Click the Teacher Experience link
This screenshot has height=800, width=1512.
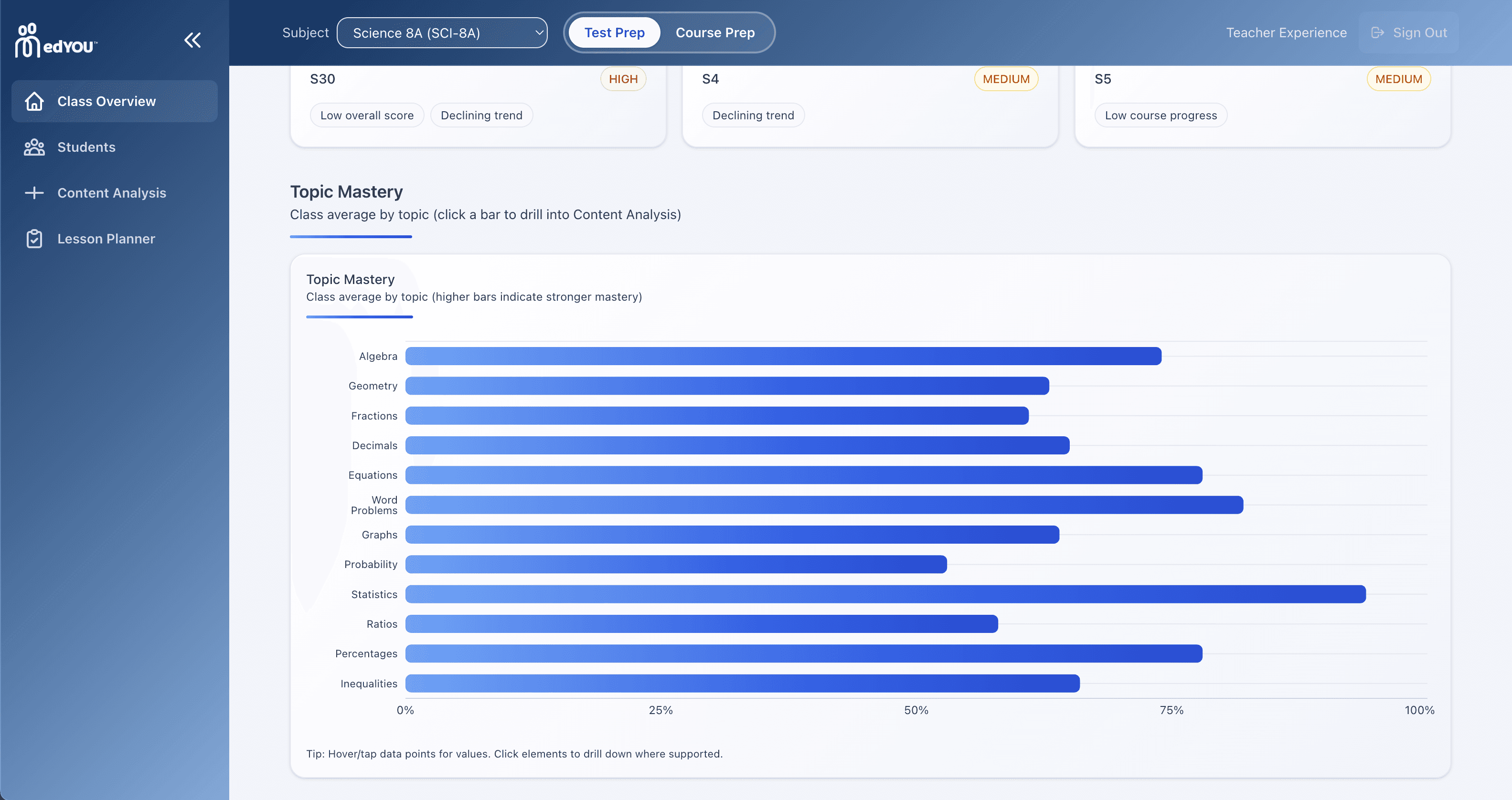[1286, 33]
